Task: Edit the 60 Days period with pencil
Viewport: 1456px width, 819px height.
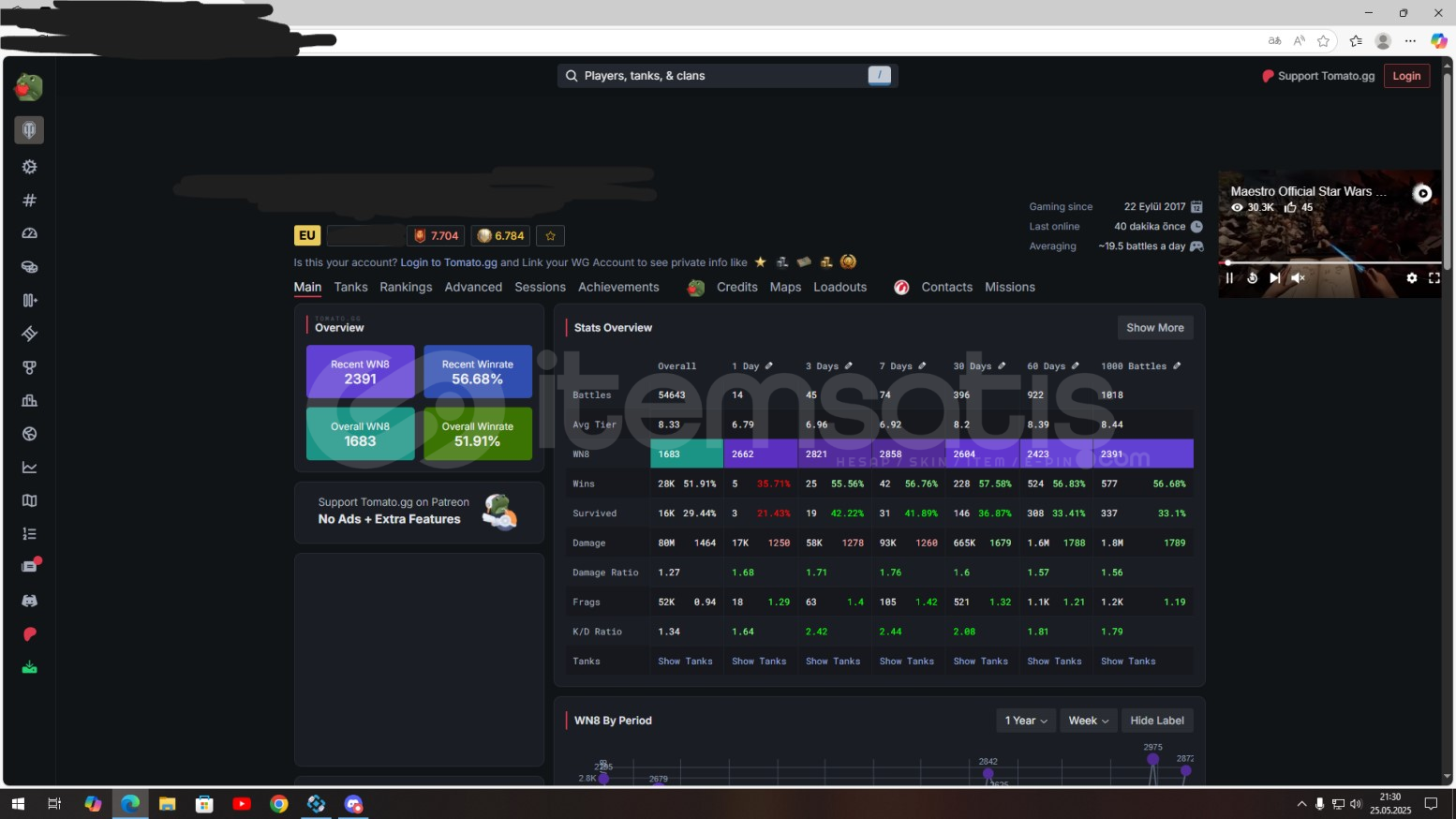Action: coord(1075,365)
